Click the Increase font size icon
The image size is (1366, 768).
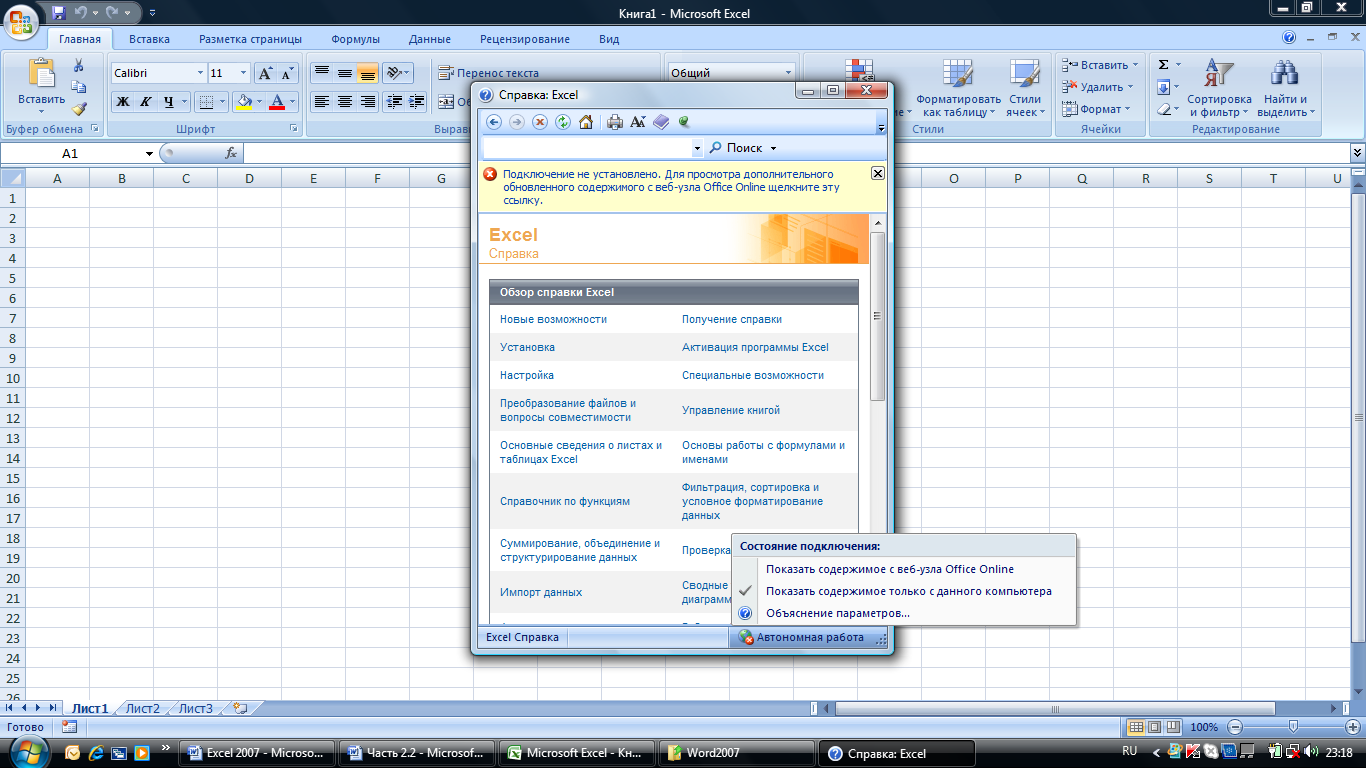265,73
